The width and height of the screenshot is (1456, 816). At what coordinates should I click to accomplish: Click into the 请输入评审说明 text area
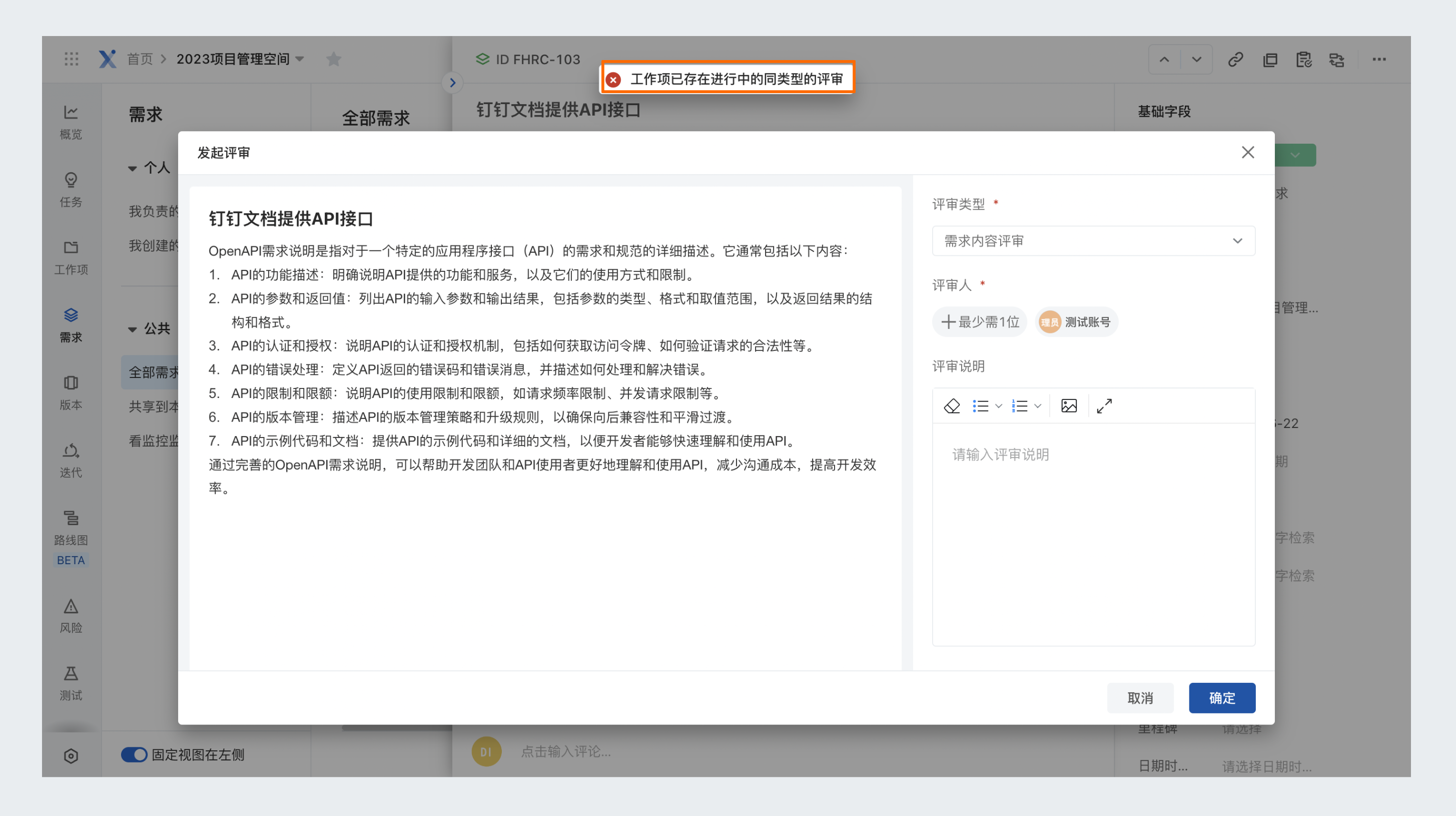1093,534
